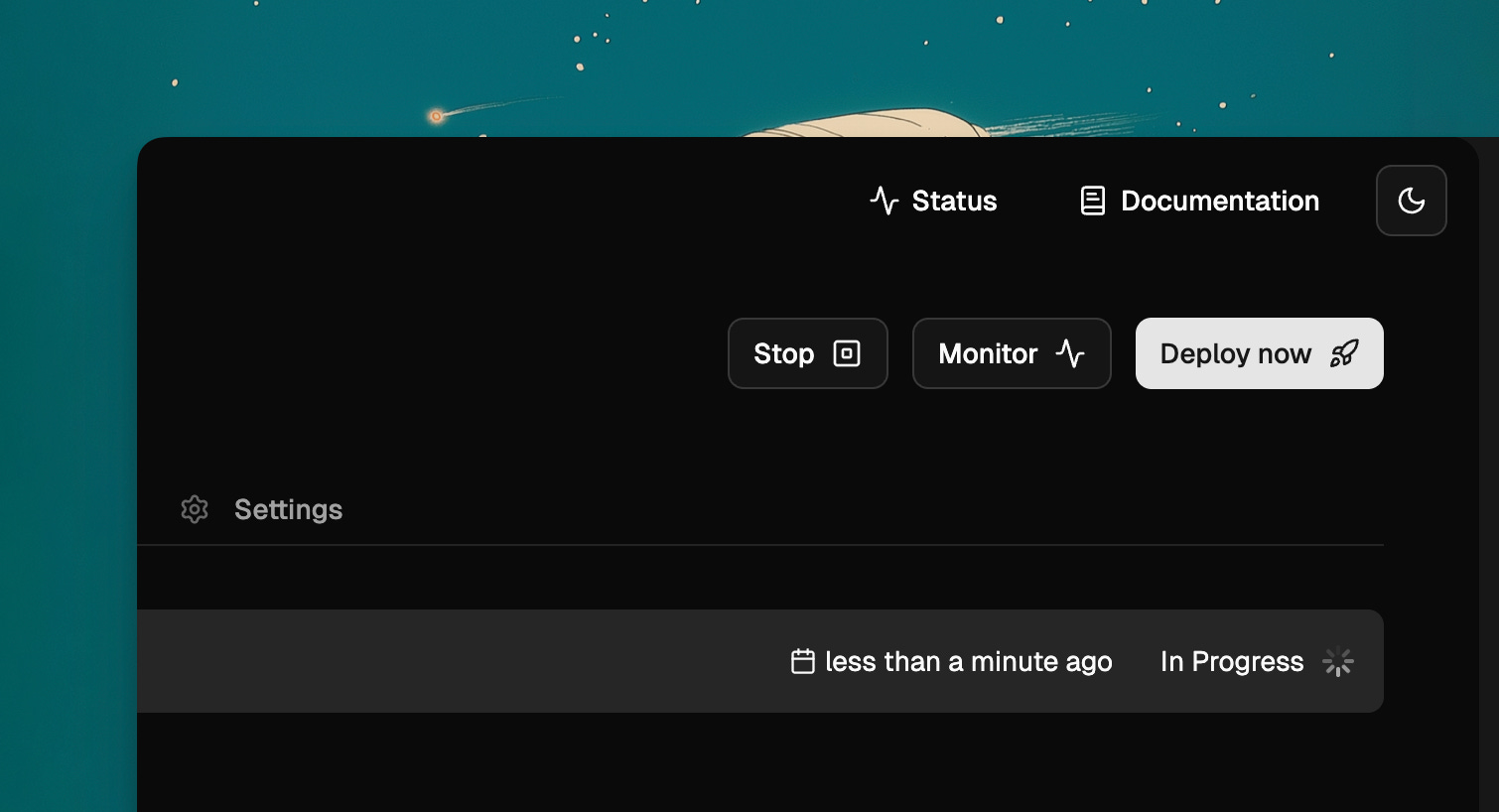Click the 'less than a minute ago' timestamp

(969, 661)
